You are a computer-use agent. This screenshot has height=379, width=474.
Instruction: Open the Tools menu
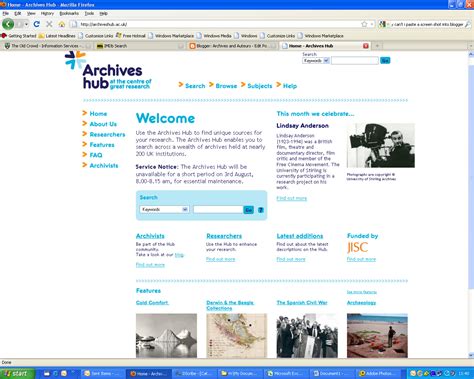89,13
